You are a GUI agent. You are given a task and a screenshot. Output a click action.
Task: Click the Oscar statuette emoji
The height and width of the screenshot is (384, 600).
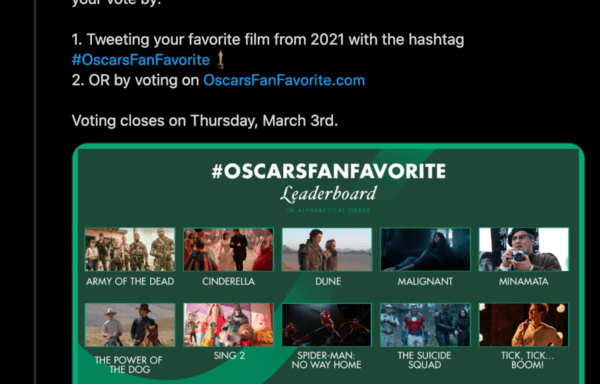pyautogui.click(x=220, y=60)
